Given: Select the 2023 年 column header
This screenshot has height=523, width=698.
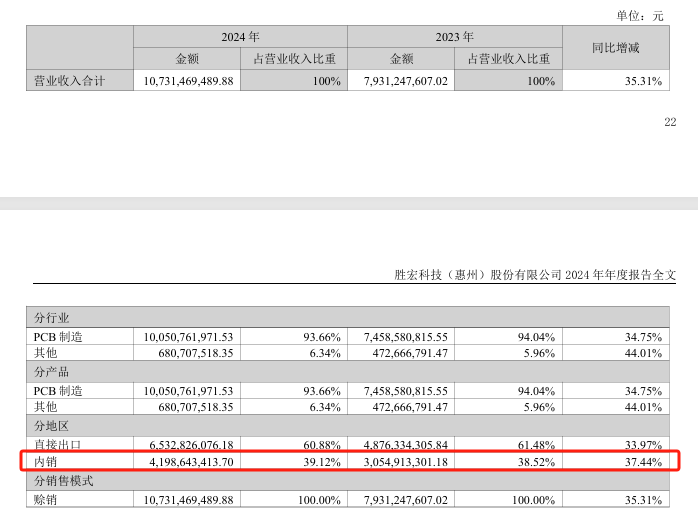Looking at the screenshot, I should click(x=455, y=36).
